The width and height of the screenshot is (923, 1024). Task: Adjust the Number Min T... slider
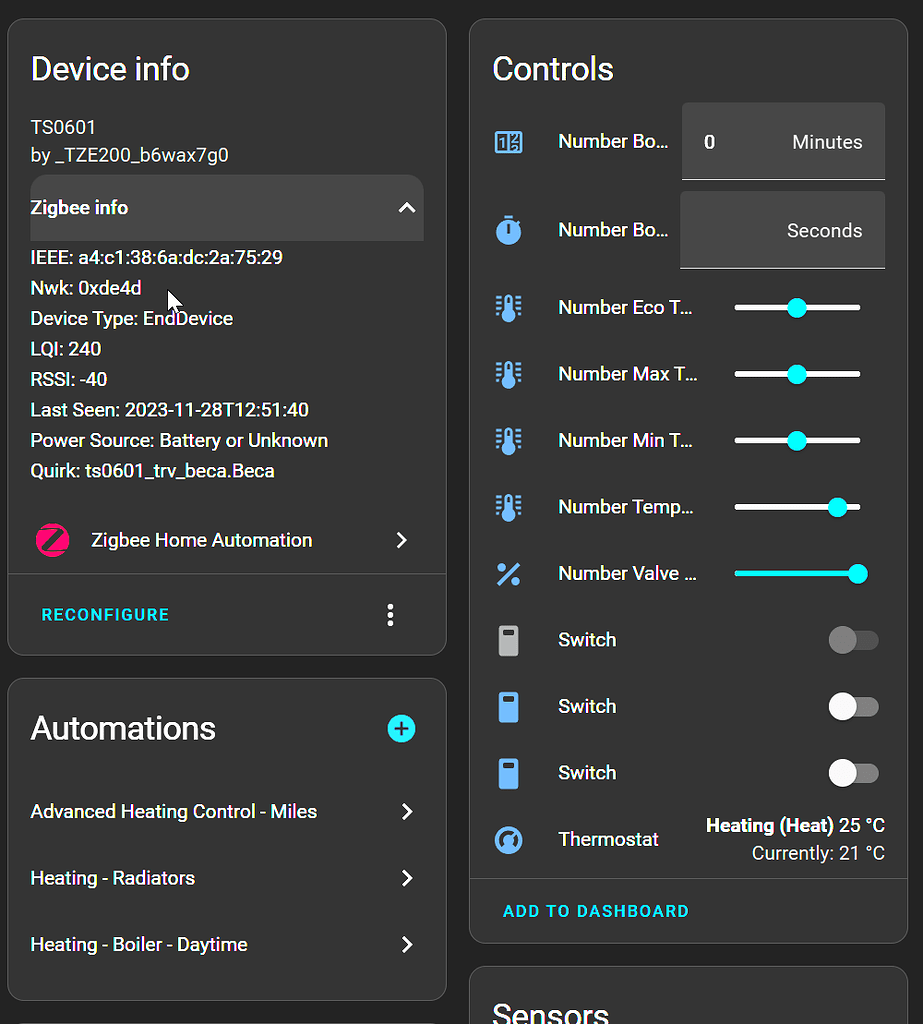pos(797,441)
